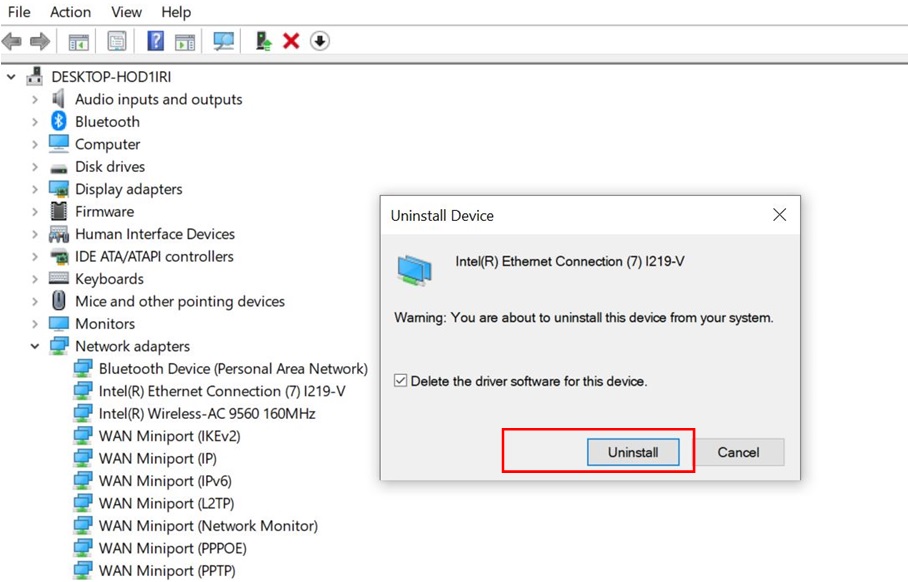Close the Uninstall Device dialog

click(779, 215)
